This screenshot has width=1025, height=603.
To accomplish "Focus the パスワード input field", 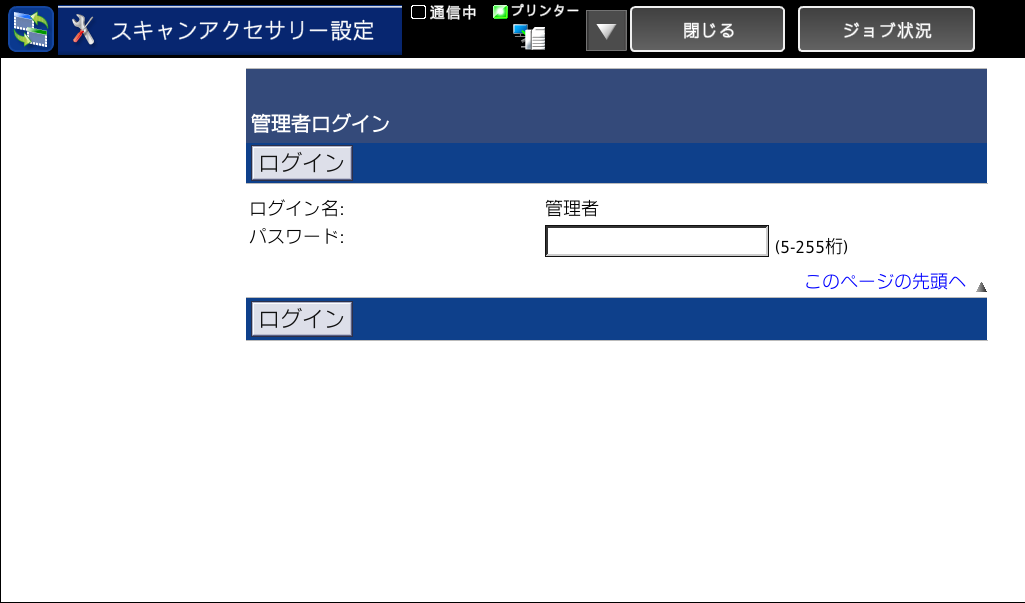I will click(656, 241).
